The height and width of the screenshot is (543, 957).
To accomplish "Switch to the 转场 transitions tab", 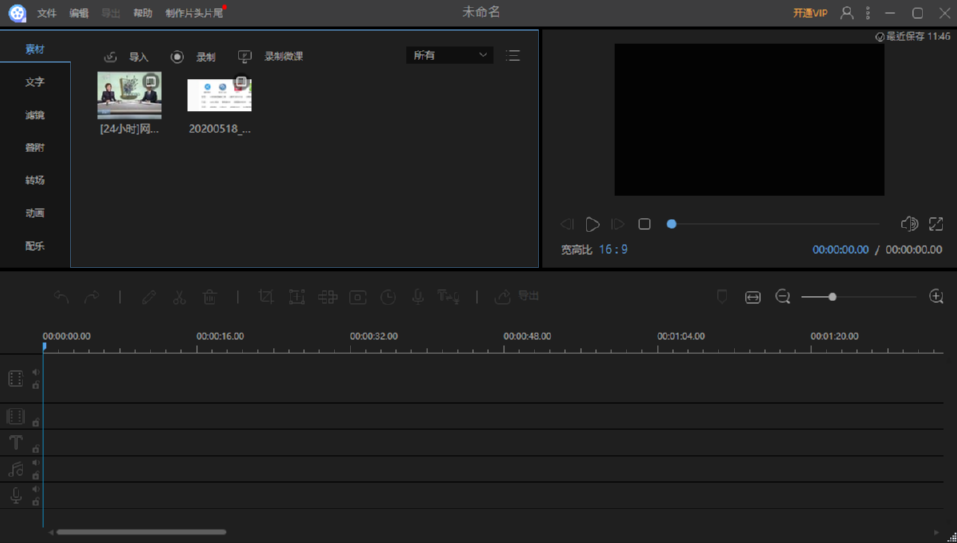I will coord(35,180).
